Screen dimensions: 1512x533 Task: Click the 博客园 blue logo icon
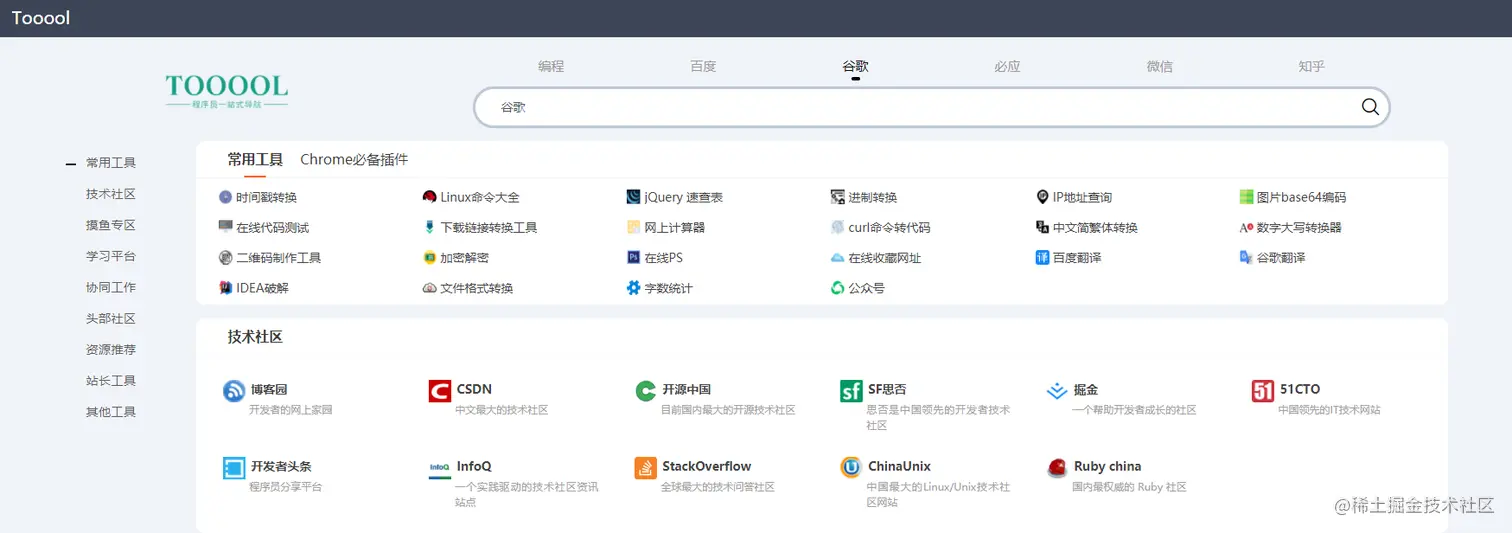pos(234,391)
